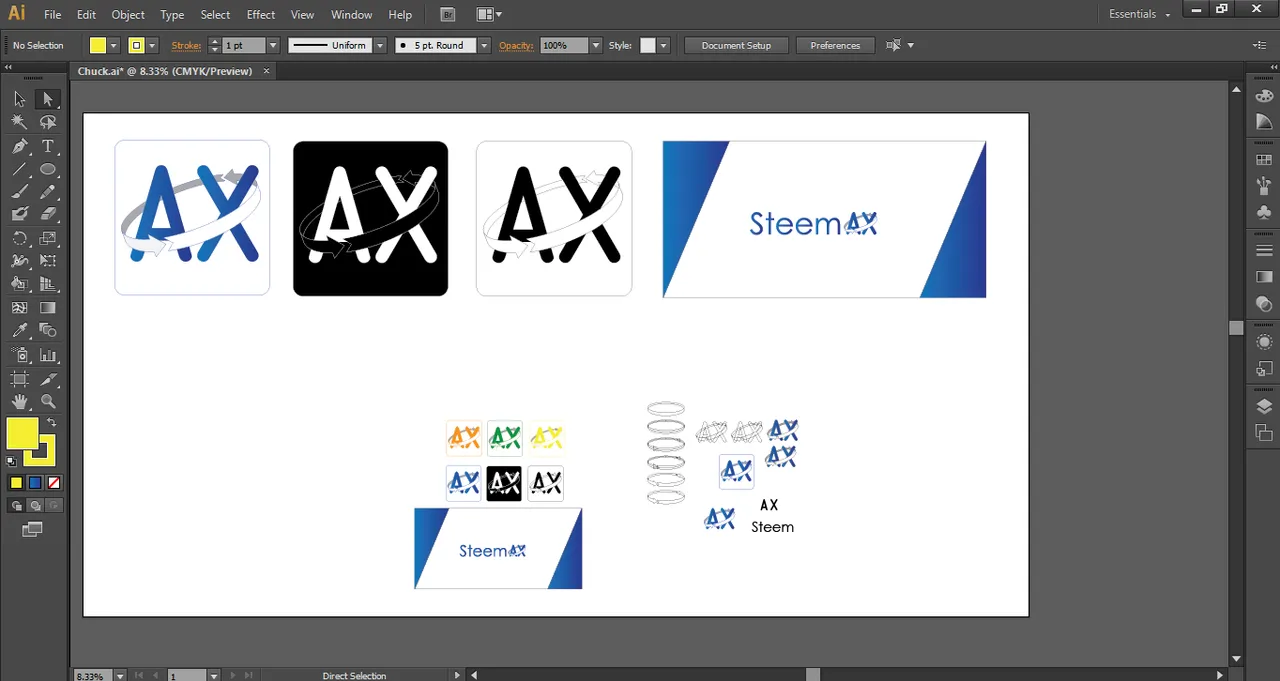Set paint mode to Color
The image size is (1280, 681).
click(x=16, y=483)
